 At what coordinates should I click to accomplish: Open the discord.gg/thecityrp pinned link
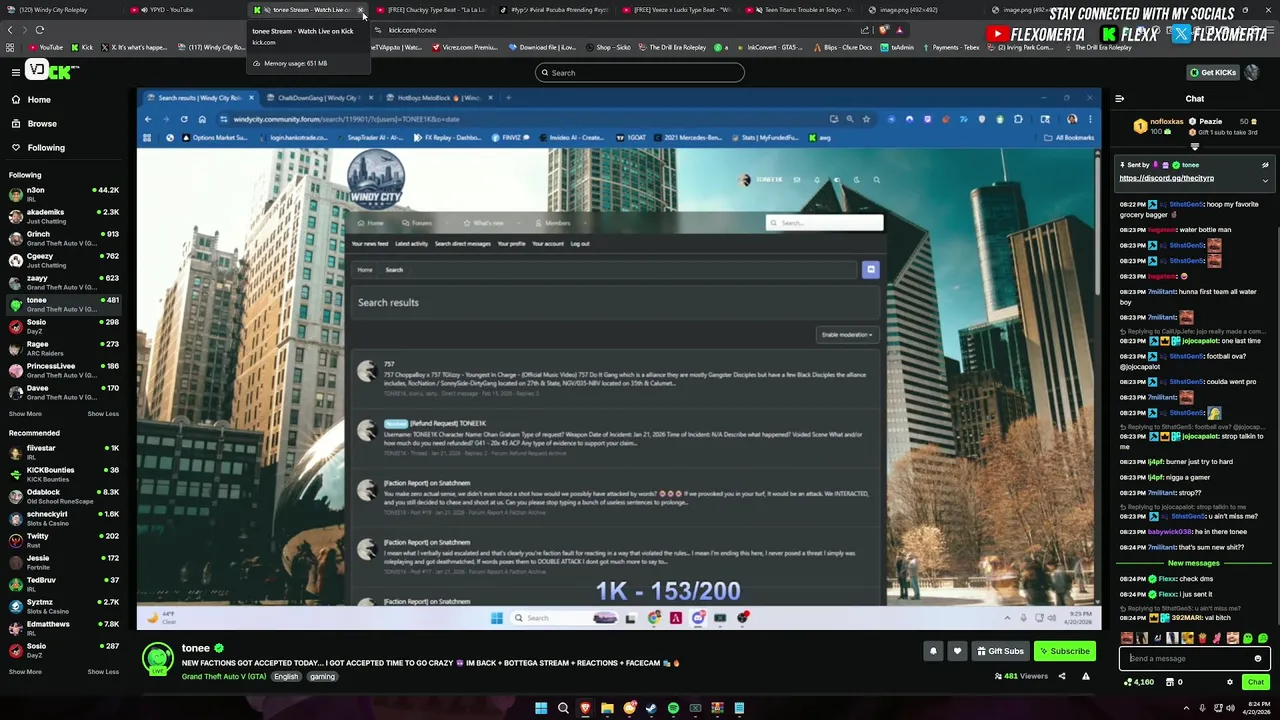[x=1166, y=178]
